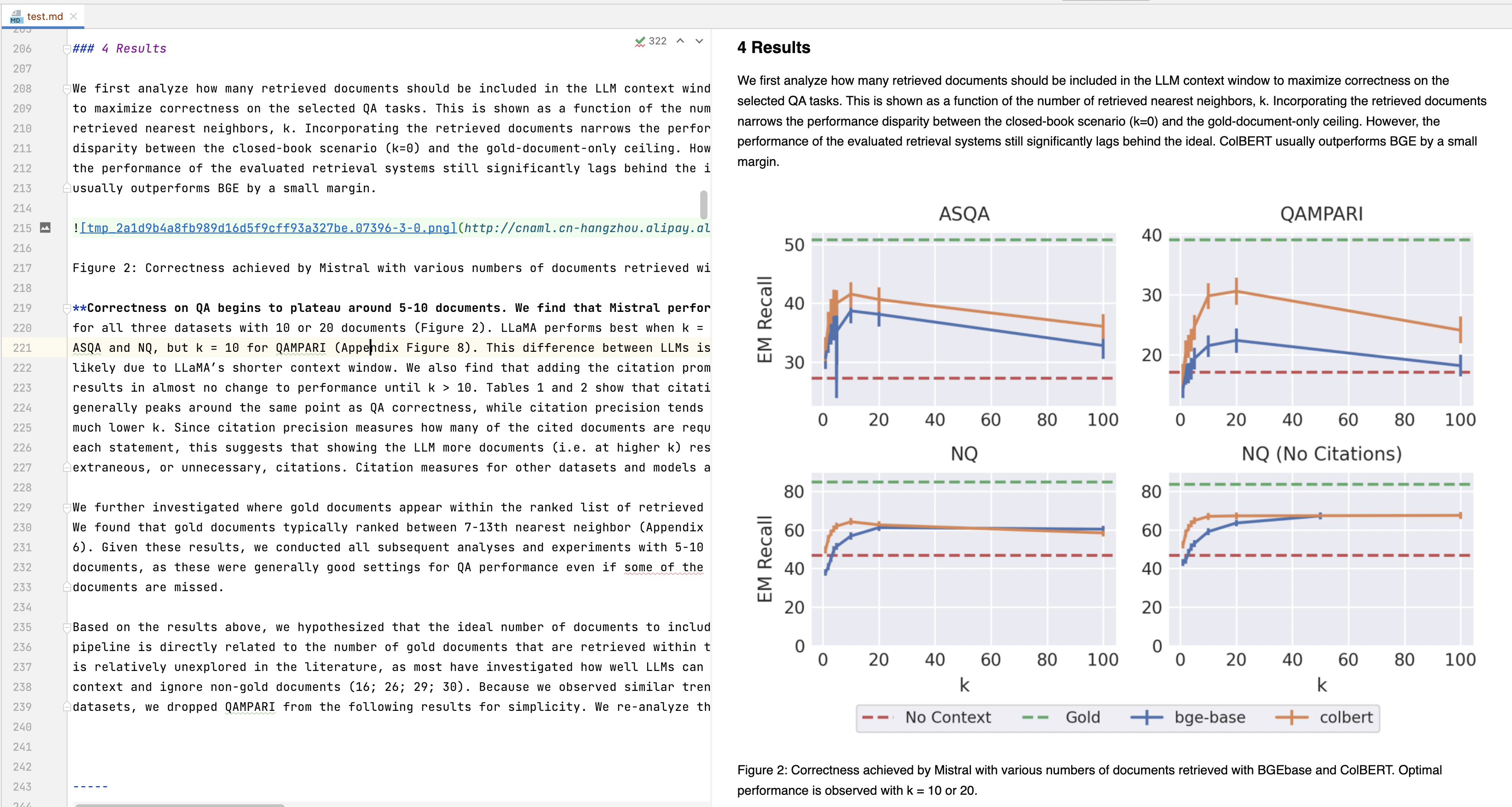Viewport: 1512px width, 807px height.
Task: Fold the paragraph beginning at line 229
Action: pyautogui.click(x=67, y=508)
